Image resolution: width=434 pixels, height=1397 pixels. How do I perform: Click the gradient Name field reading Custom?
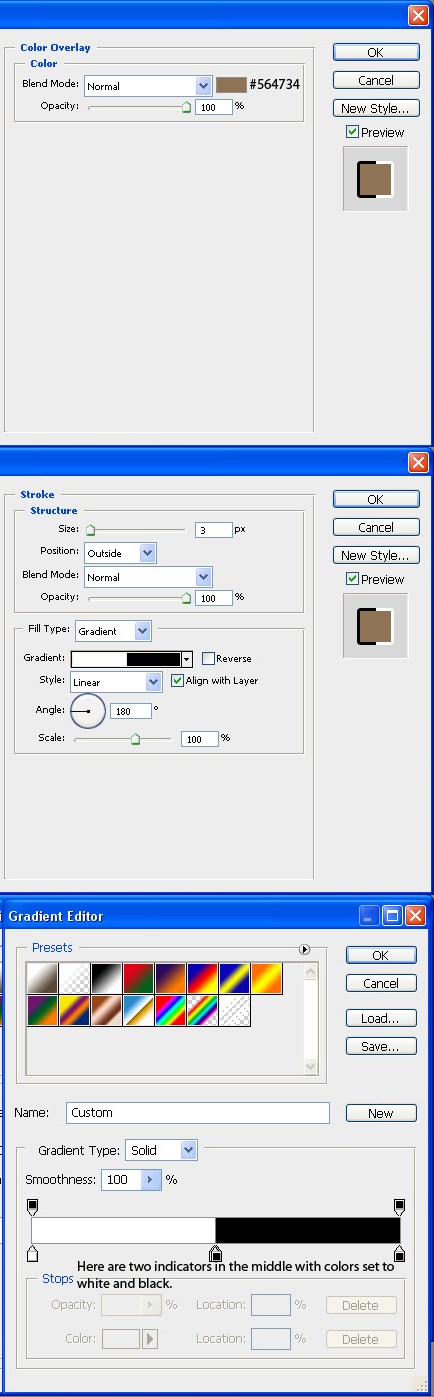click(198, 1113)
